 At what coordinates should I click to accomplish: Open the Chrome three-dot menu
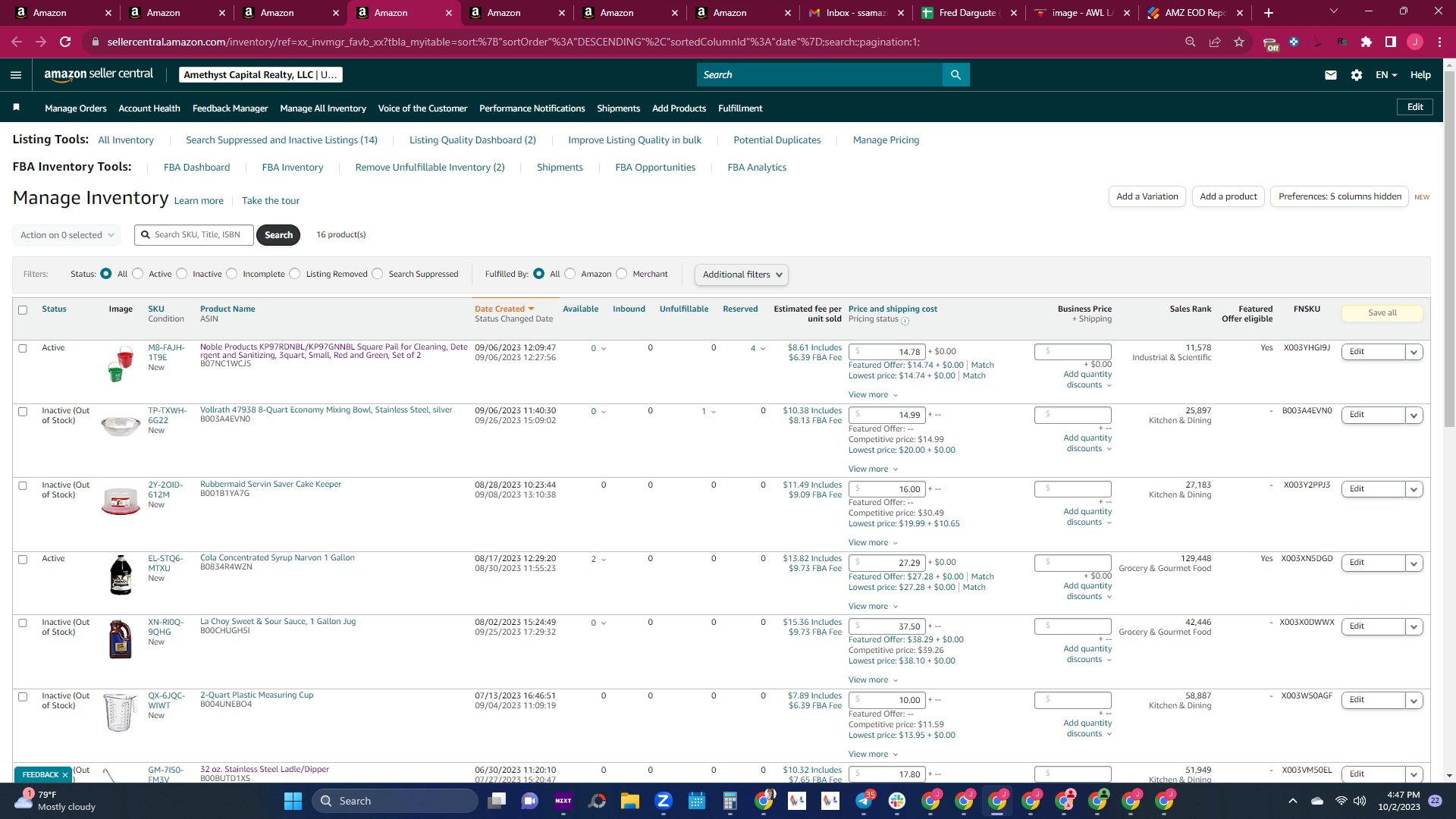click(x=1439, y=42)
